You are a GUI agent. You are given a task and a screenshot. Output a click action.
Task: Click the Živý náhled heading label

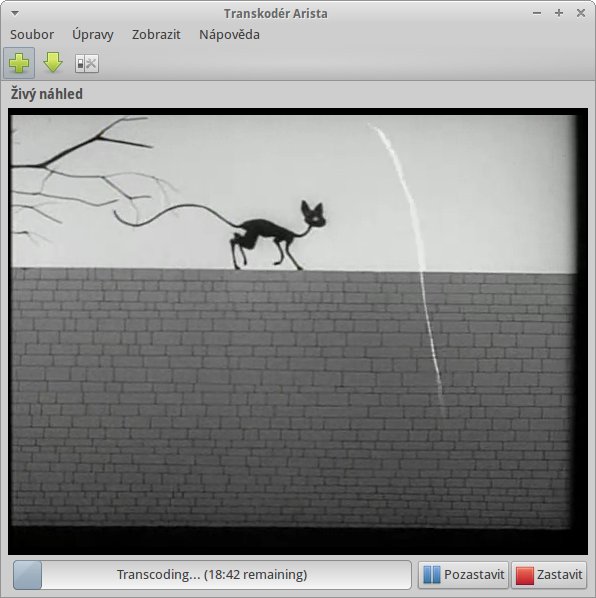tap(47, 94)
